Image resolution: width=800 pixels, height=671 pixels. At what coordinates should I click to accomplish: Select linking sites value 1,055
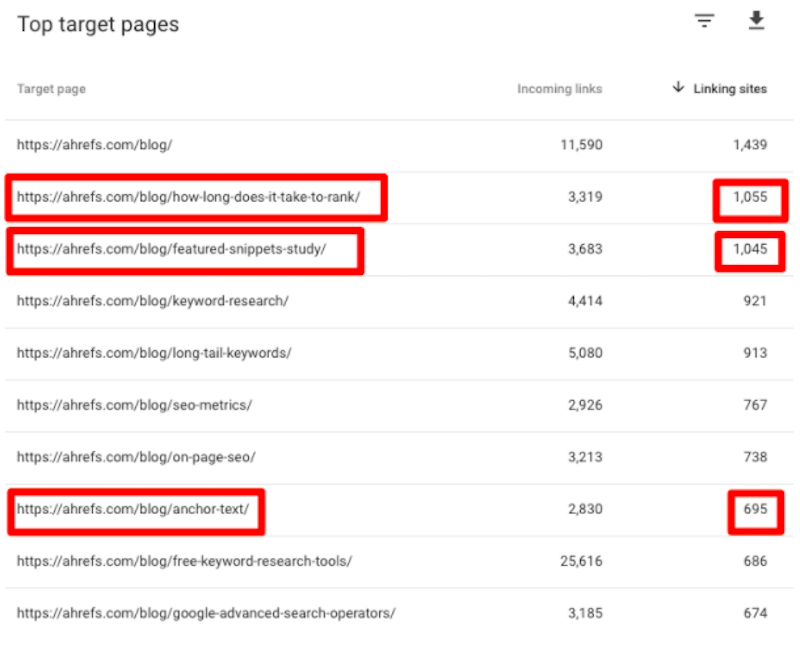coord(750,197)
